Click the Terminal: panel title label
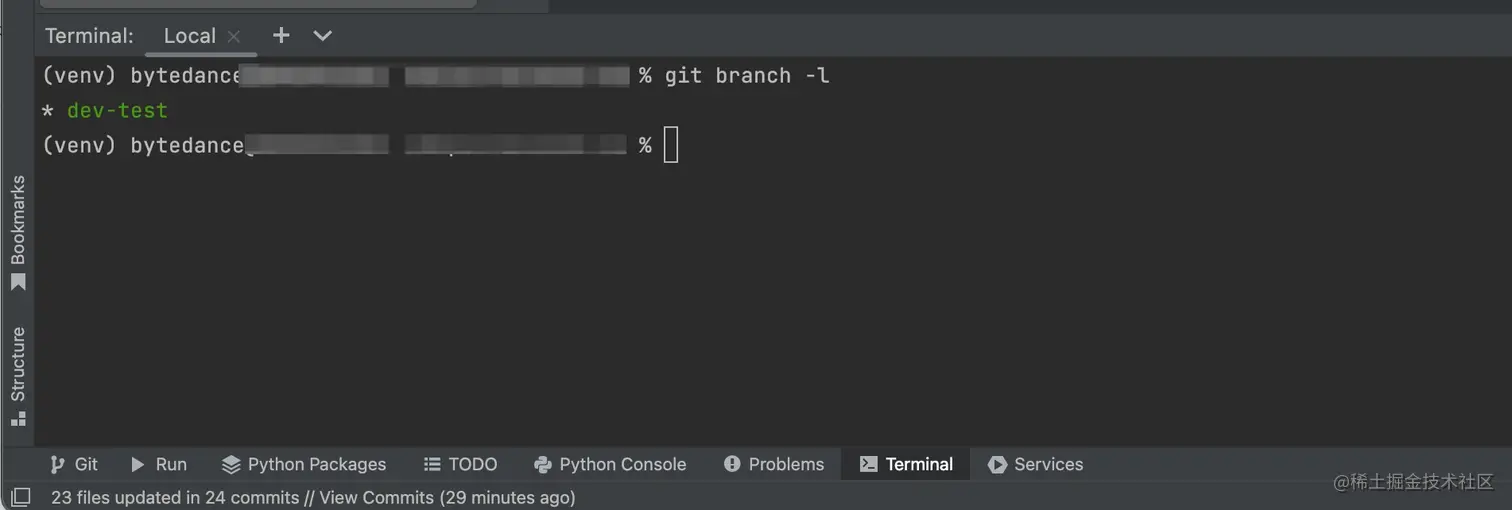The height and width of the screenshot is (510, 1512). pyautogui.click(x=89, y=36)
